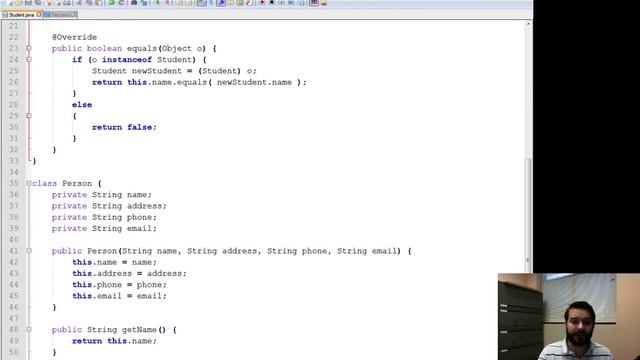The image size is (640, 360).
Task: Click 'return this.name;' on line 49
Action: click(114, 341)
